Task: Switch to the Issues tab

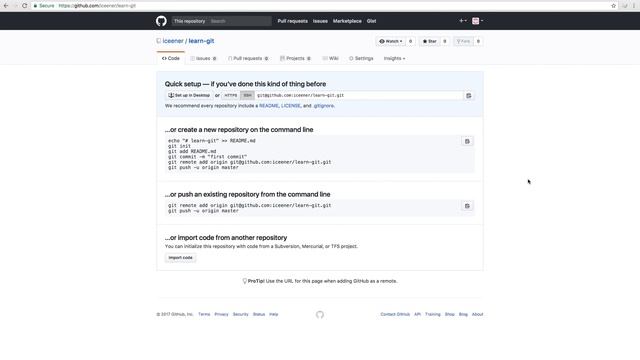Action: pyautogui.click(x=203, y=58)
